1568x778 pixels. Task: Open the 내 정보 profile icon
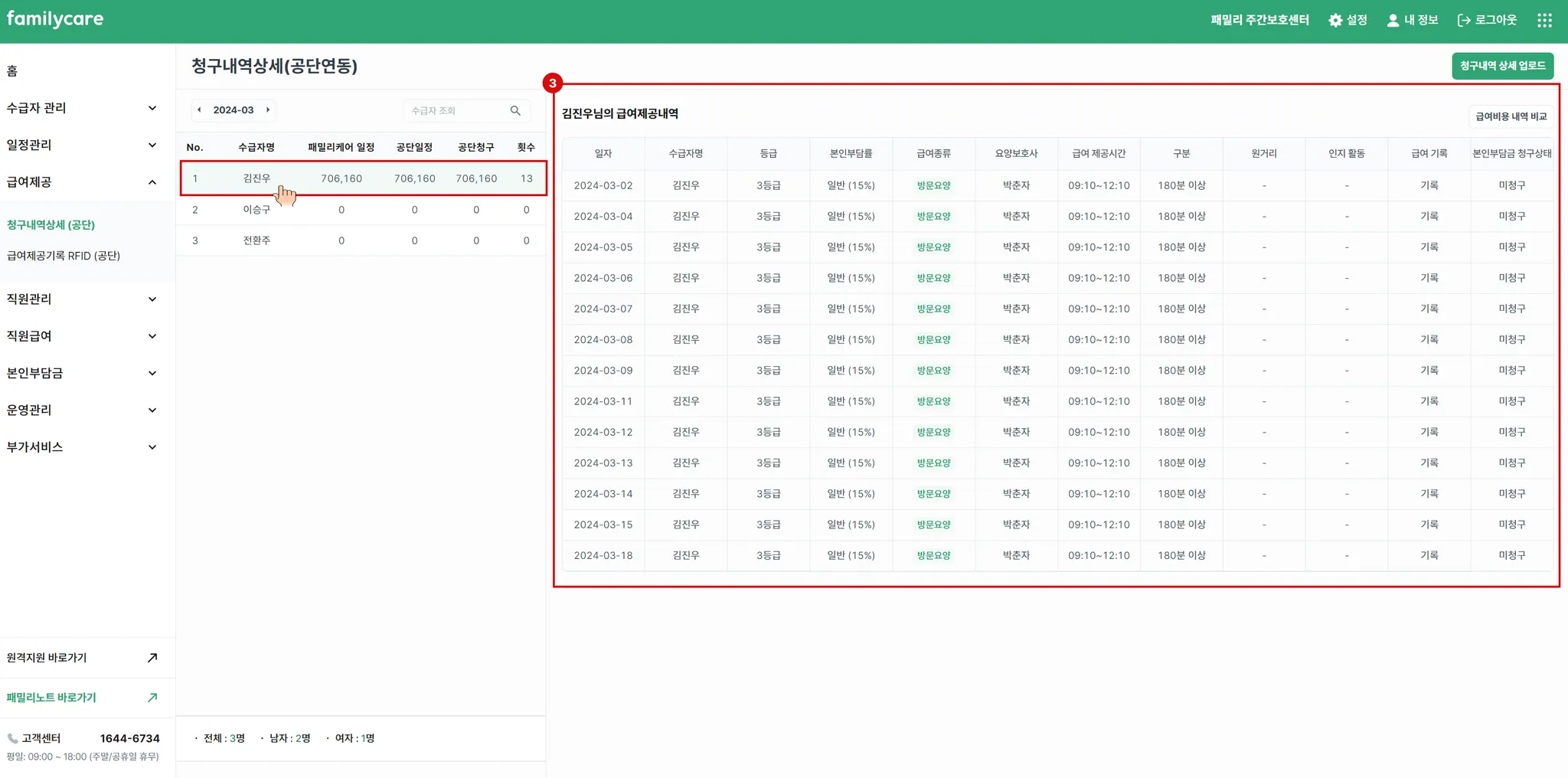coord(1393,21)
